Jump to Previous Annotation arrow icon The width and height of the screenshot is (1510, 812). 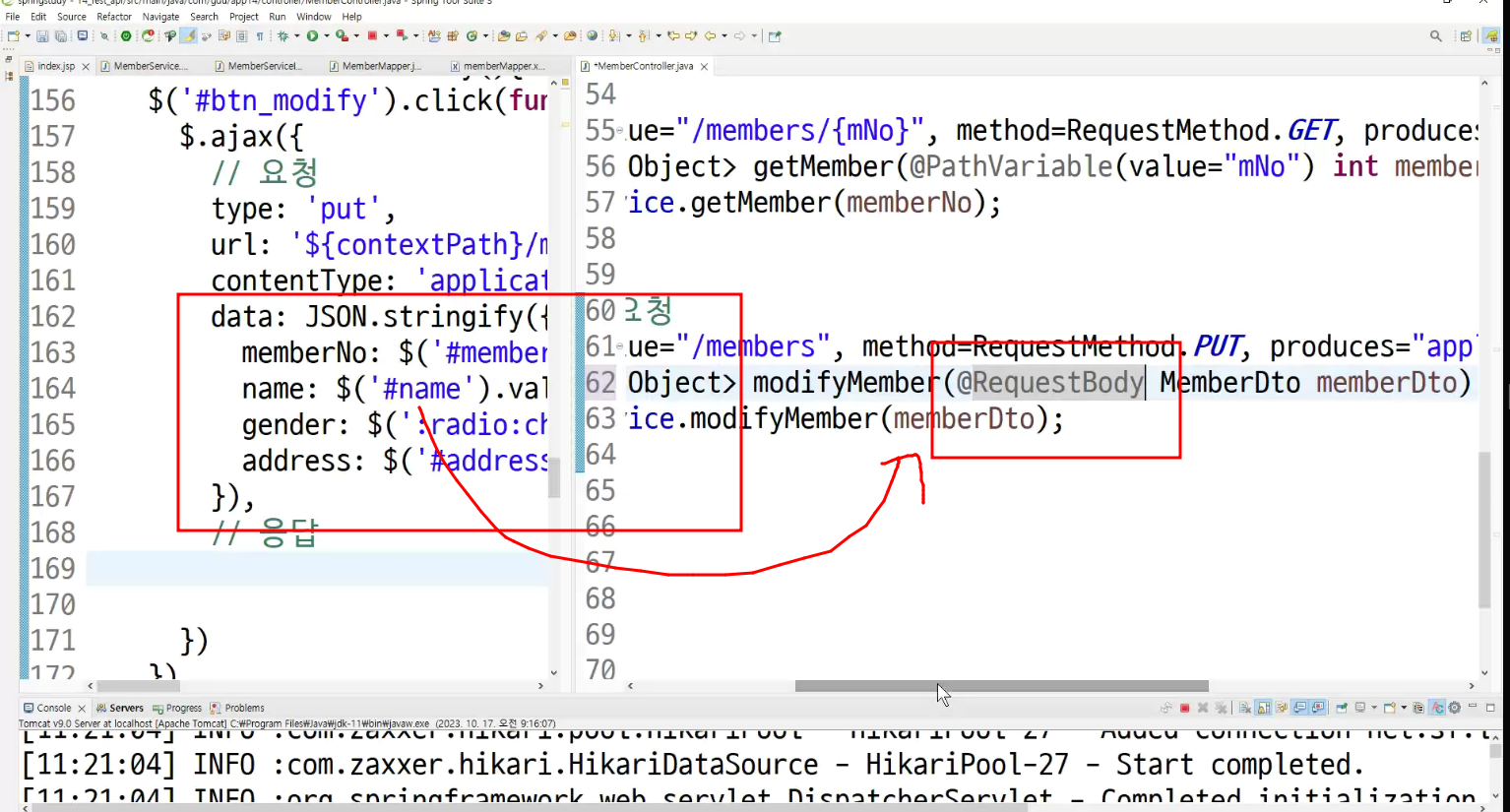pyautogui.click(x=644, y=36)
